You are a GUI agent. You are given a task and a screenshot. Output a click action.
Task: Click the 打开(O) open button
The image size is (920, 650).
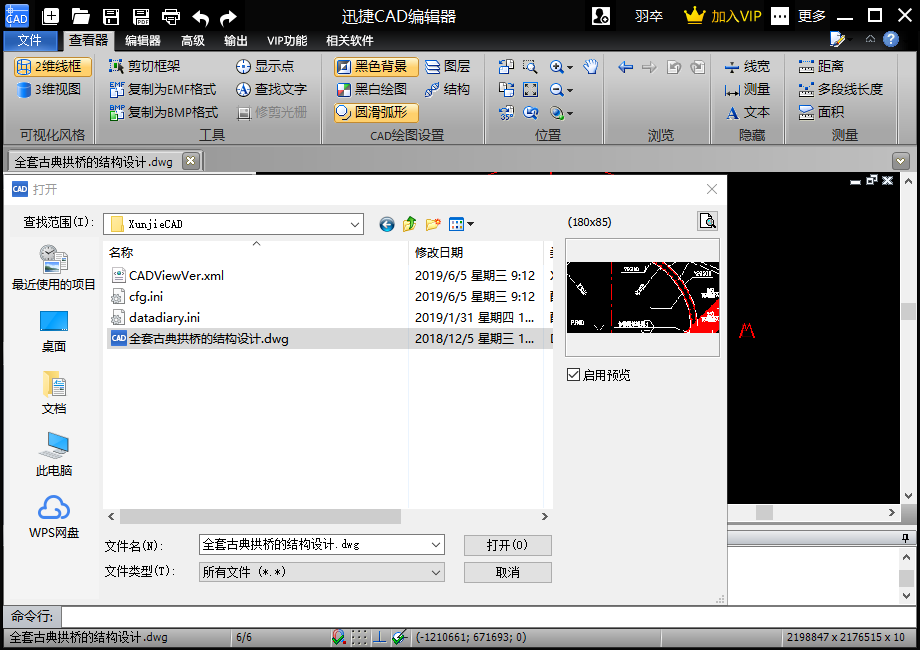pos(508,545)
